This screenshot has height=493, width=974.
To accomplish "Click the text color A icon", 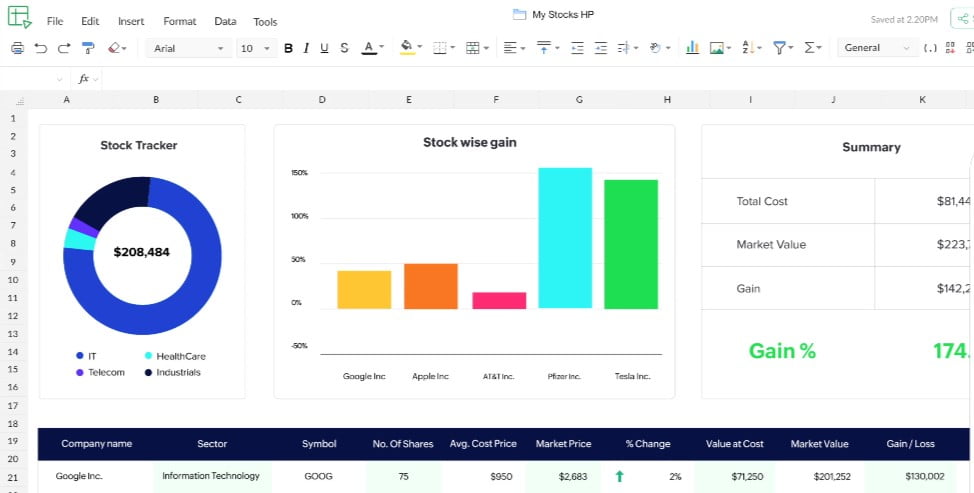I will [369, 48].
